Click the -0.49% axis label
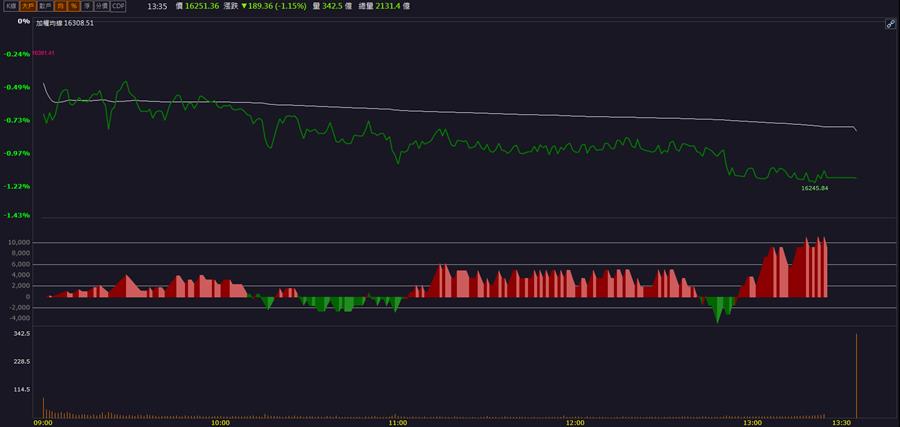The width and height of the screenshot is (900, 427). [x=17, y=87]
